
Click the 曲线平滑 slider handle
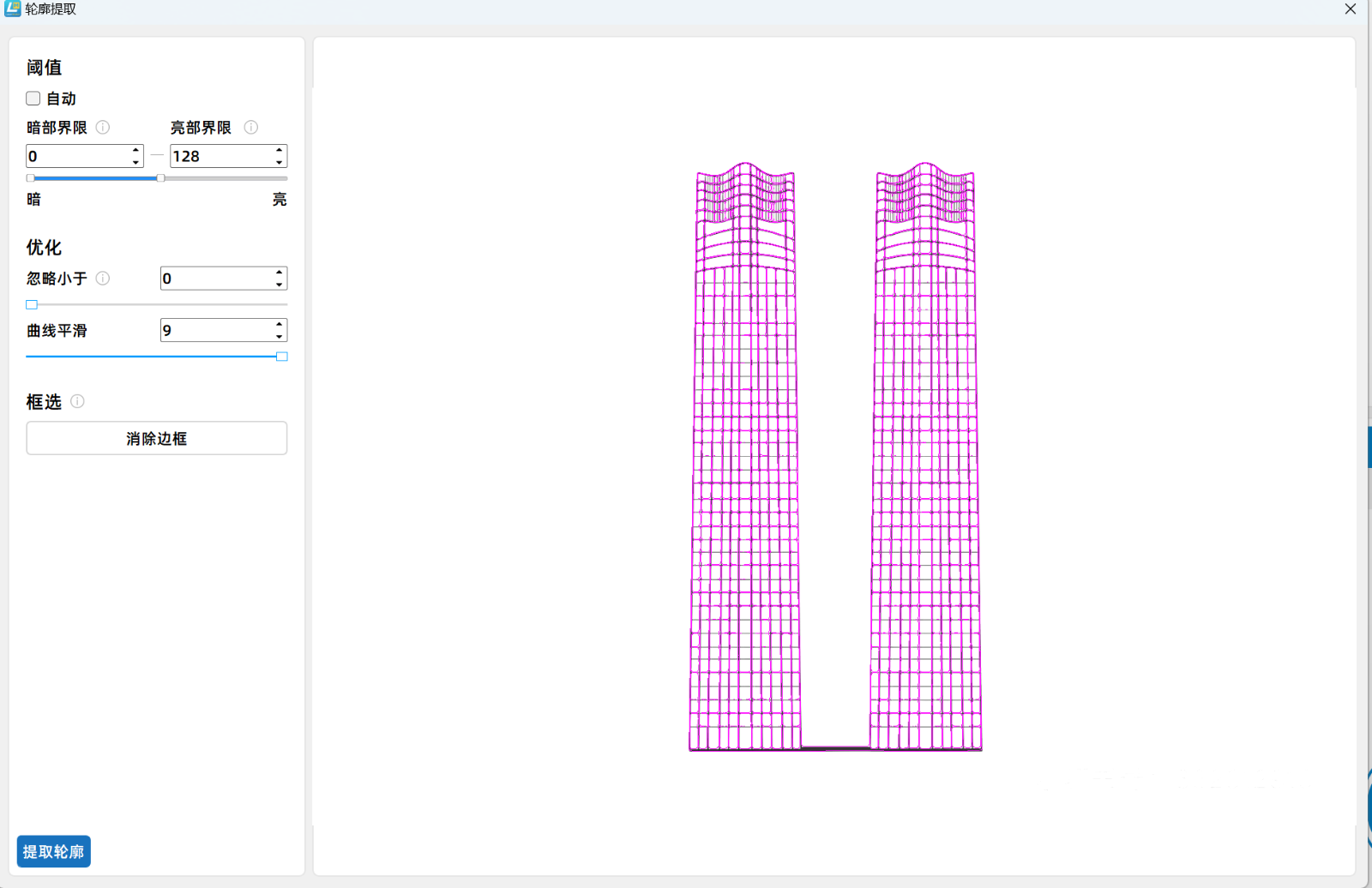click(x=281, y=357)
